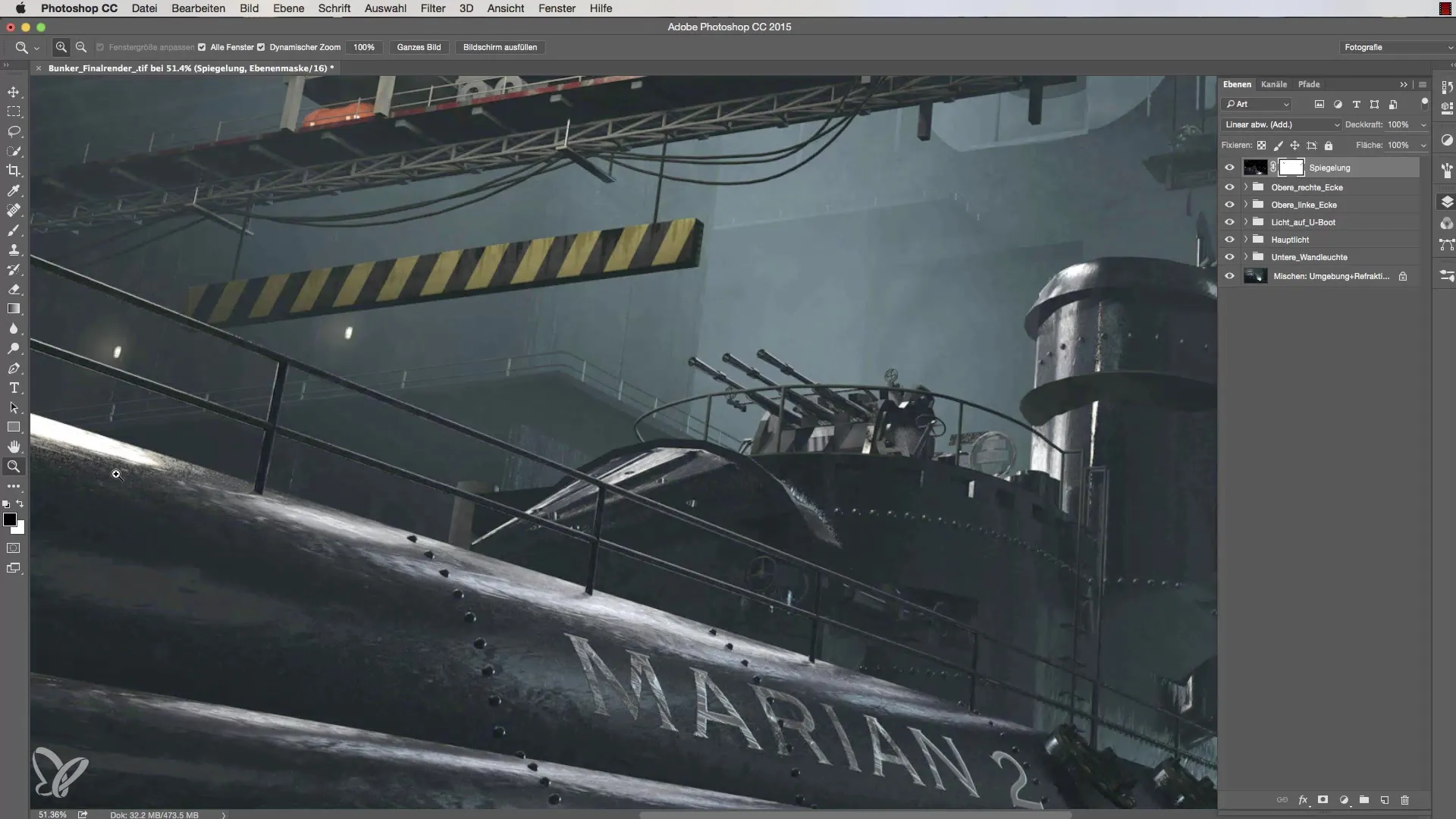Create a new group folder

[x=1364, y=800]
